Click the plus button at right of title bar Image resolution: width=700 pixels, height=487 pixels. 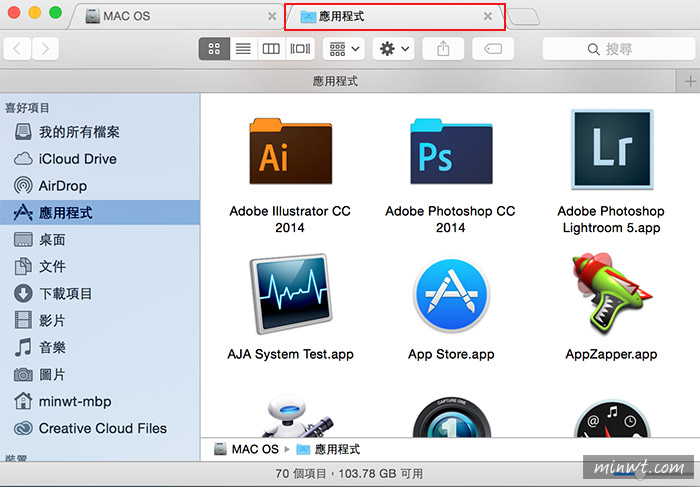[690, 81]
